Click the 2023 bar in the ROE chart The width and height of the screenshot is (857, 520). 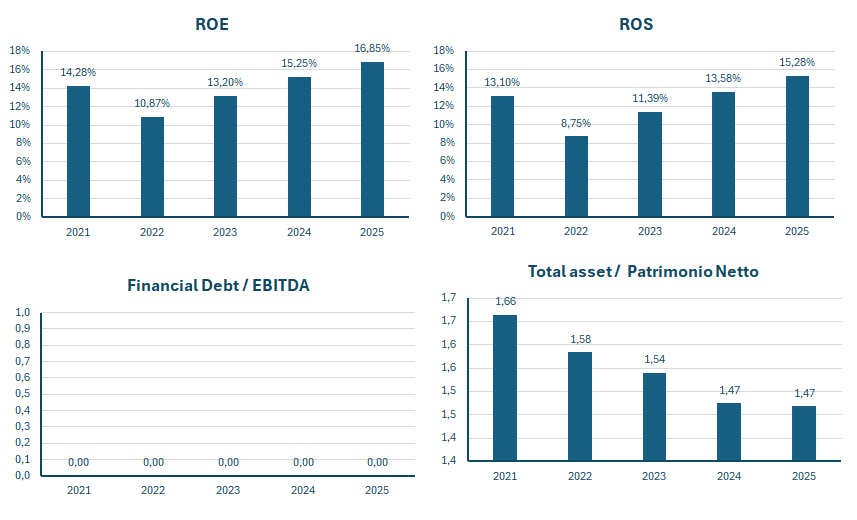point(225,156)
